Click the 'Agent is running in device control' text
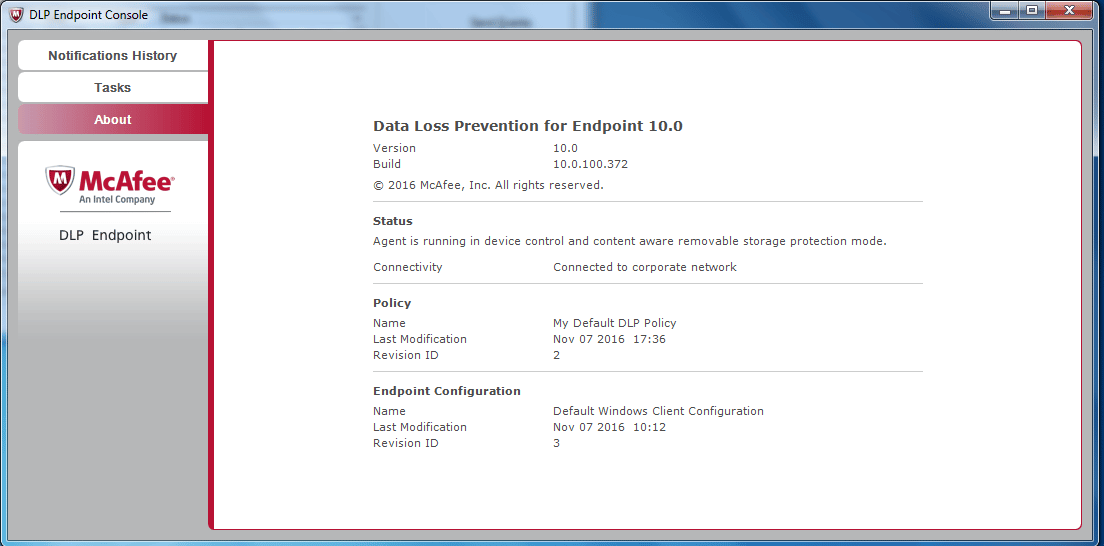The image size is (1104, 546). [629, 241]
